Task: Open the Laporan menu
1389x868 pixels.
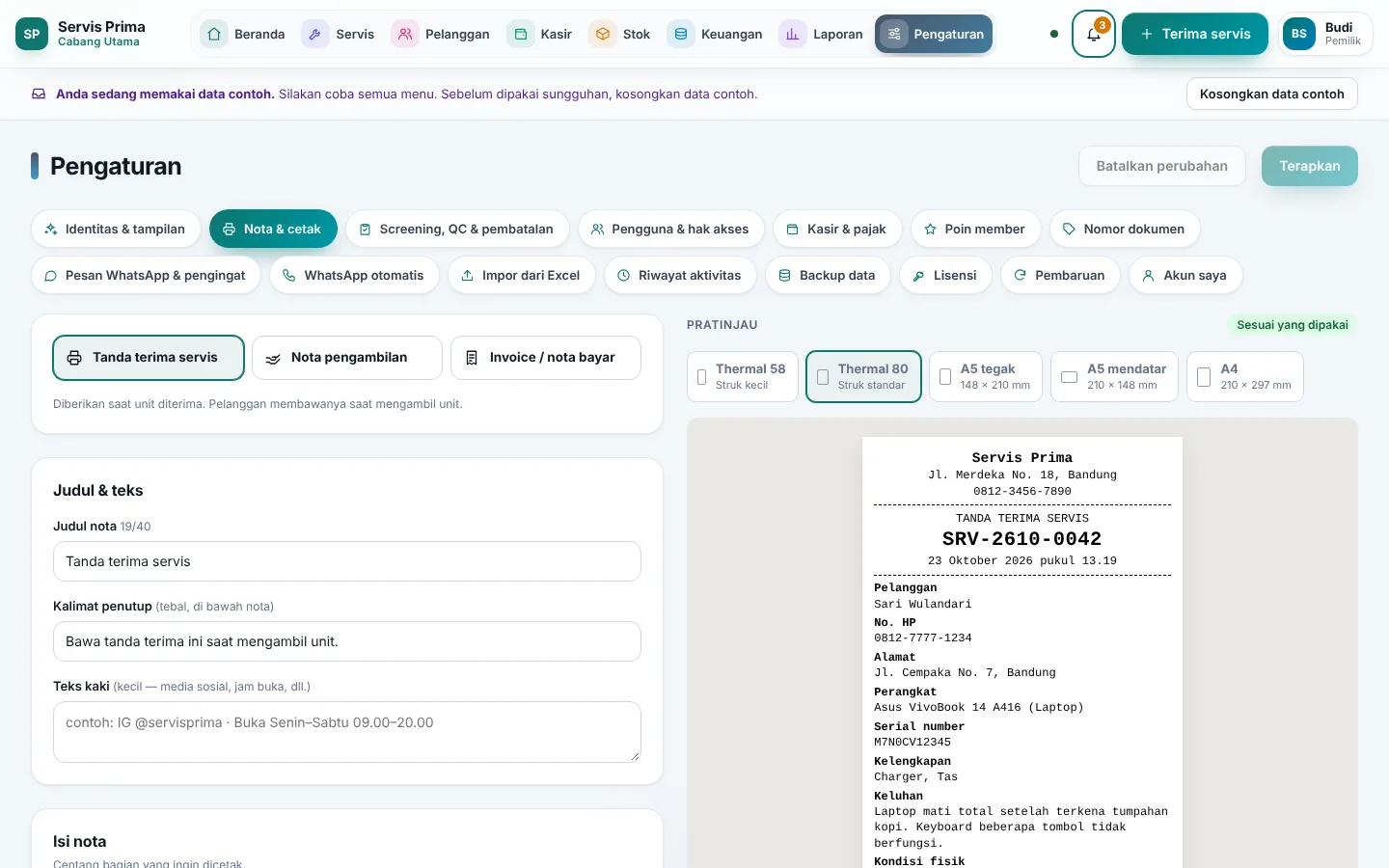Action: [x=822, y=34]
